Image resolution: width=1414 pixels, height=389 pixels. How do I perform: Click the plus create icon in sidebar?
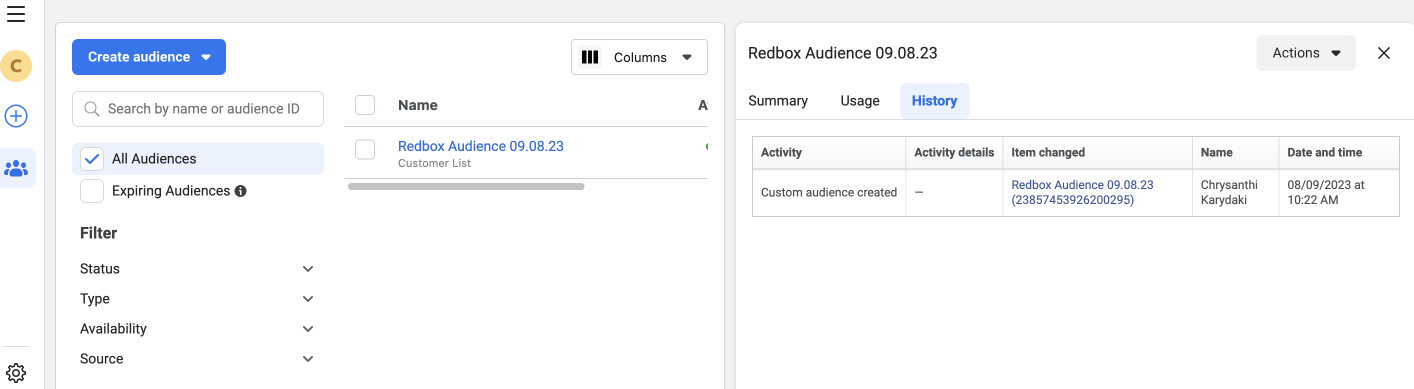tap(16, 116)
